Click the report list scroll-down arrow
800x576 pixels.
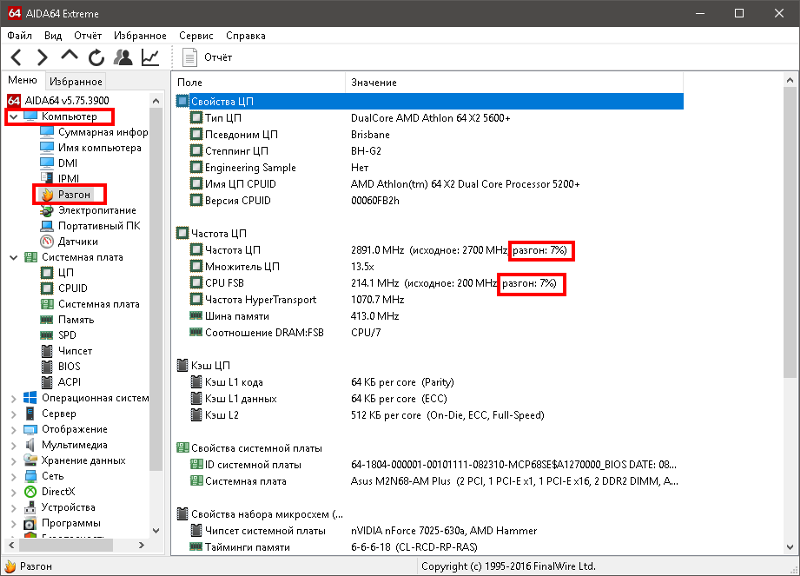[x=790, y=547]
